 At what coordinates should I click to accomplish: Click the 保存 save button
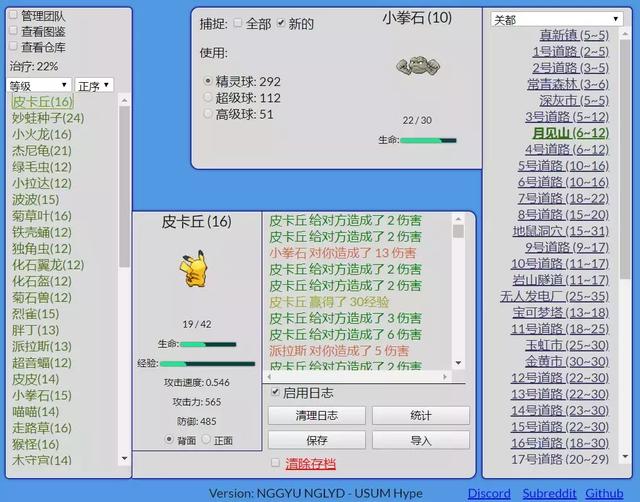click(x=317, y=440)
